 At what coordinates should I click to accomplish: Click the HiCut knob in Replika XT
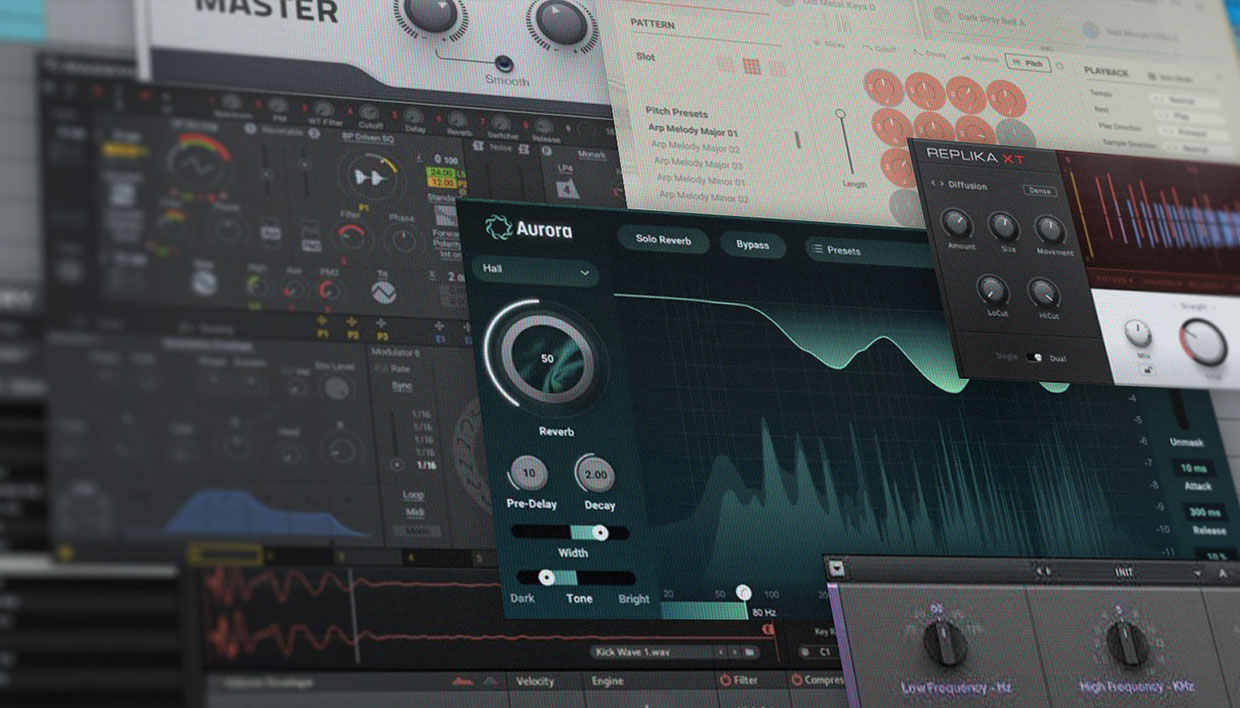pyautogui.click(x=1043, y=292)
